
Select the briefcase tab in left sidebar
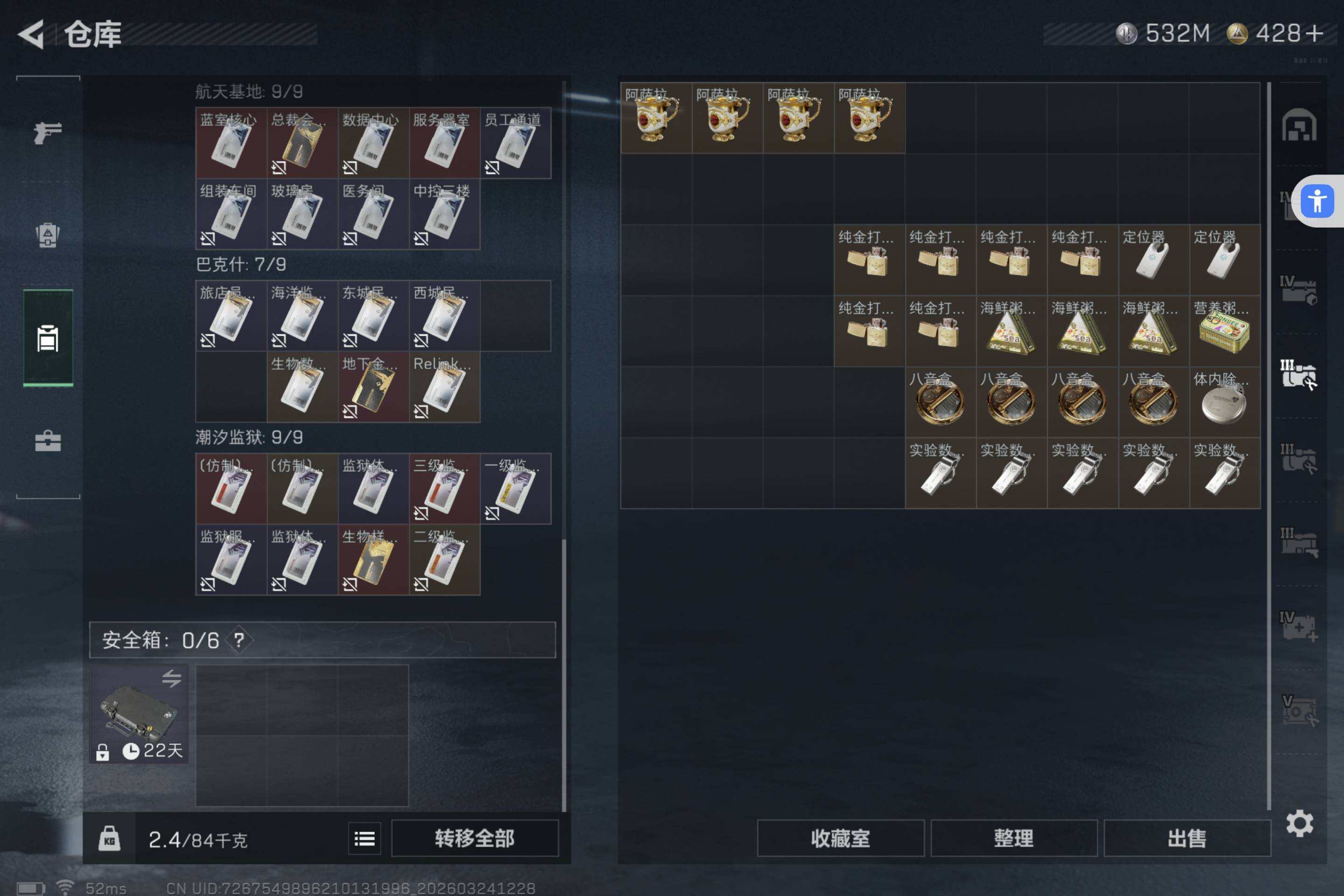coord(48,441)
